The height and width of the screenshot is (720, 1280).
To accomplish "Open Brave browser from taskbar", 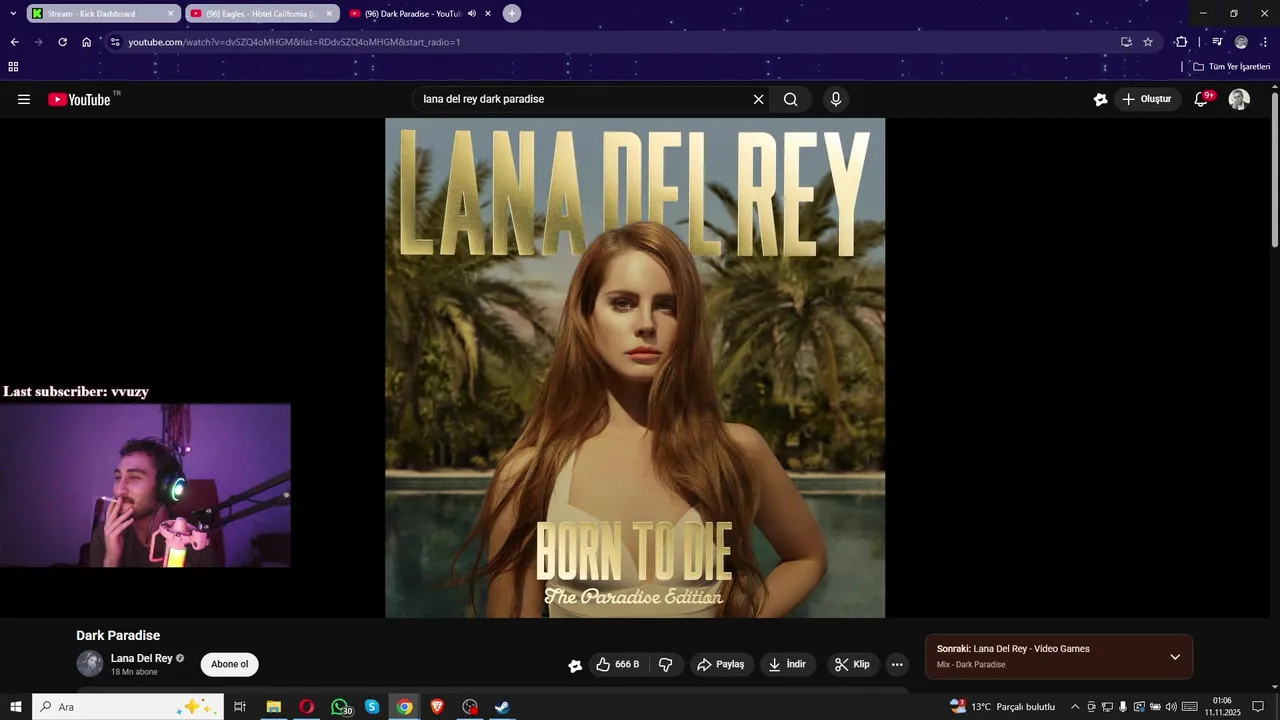I will (437, 707).
